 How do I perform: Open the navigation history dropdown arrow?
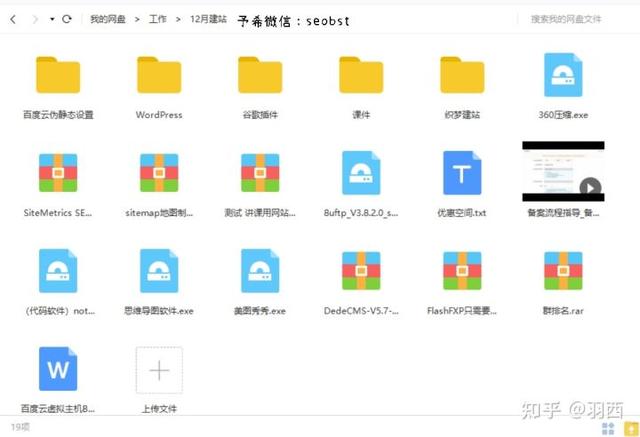(x=52, y=19)
